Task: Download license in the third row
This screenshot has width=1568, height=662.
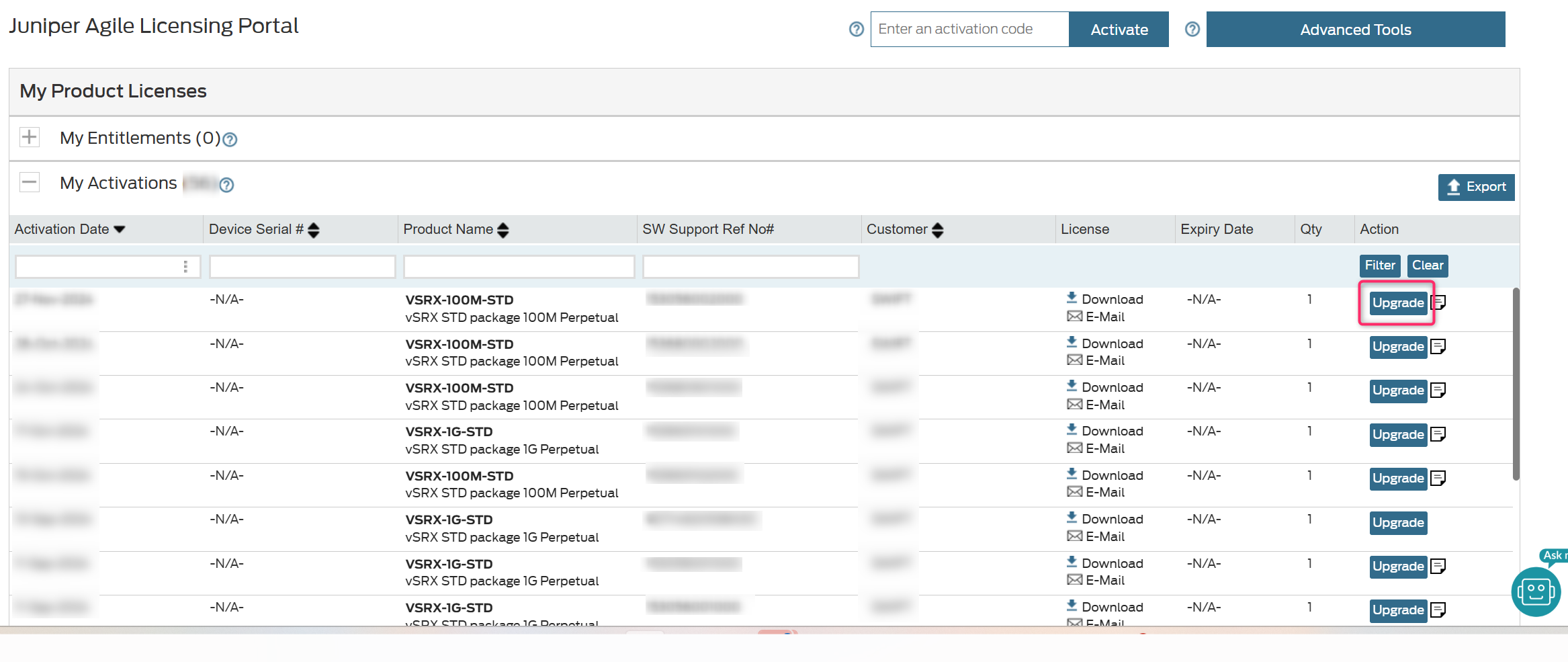Action: pyautogui.click(x=1105, y=387)
